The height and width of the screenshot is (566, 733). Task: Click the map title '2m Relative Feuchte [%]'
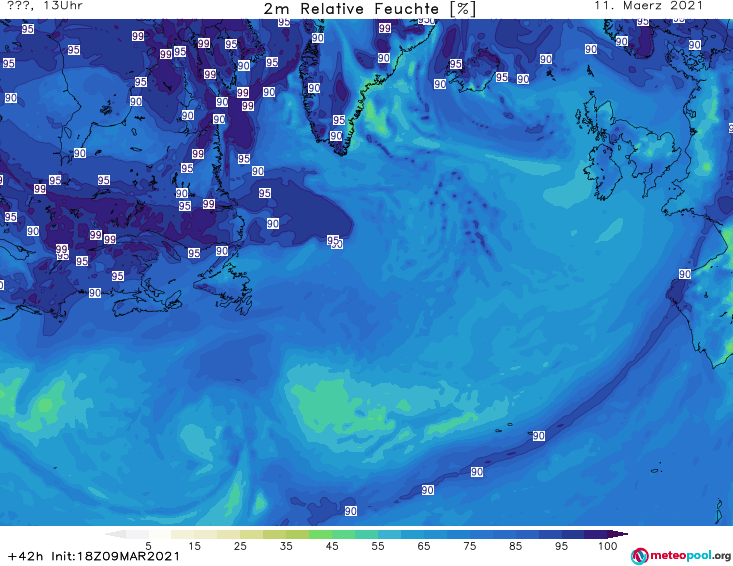coord(370,9)
